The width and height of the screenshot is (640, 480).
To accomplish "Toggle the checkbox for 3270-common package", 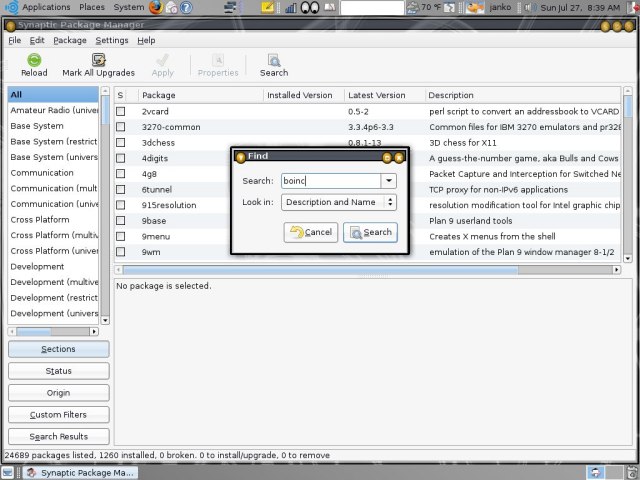I will point(120,127).
